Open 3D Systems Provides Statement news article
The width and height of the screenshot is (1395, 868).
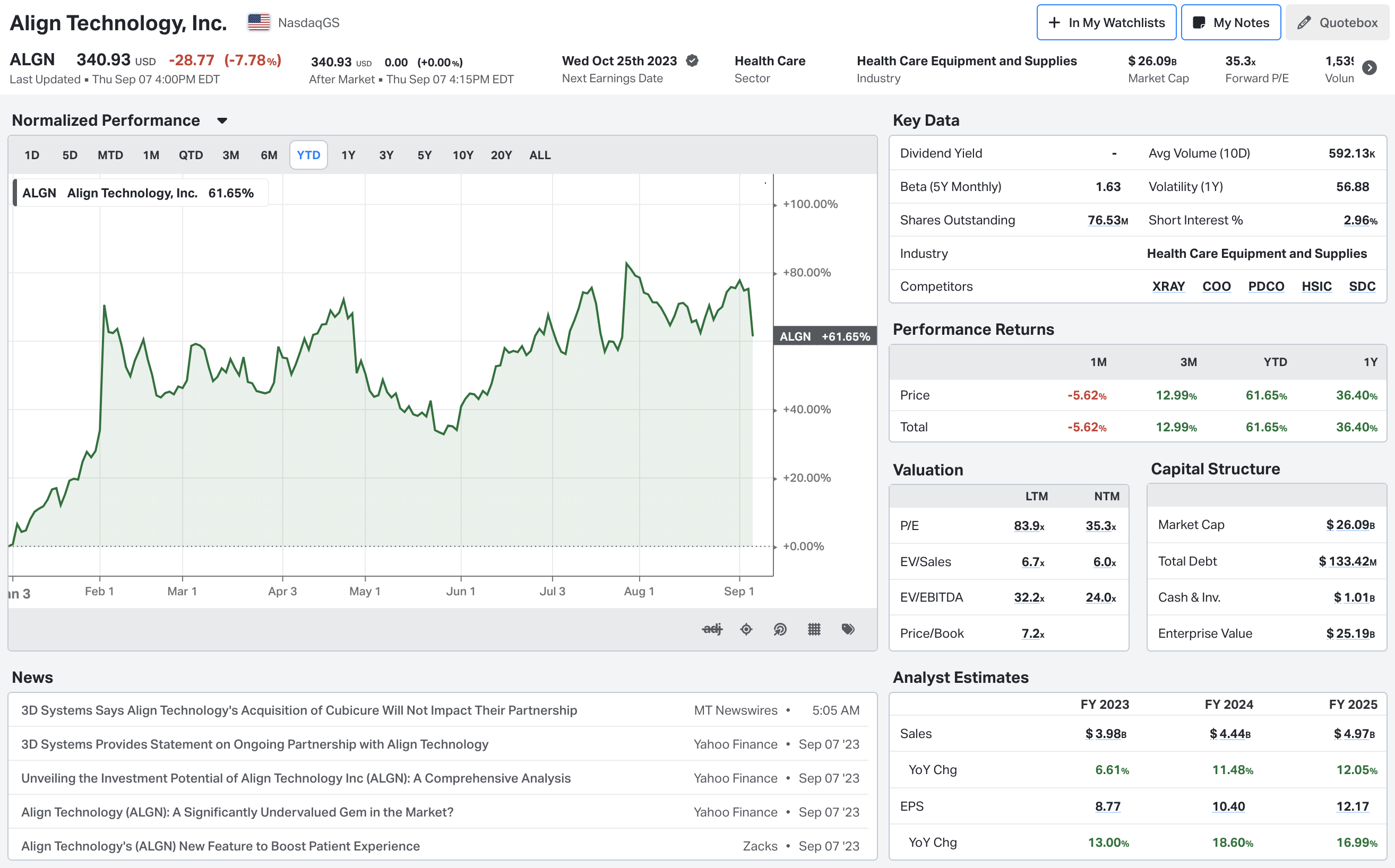pyautogui.click(x=255, y=744)
